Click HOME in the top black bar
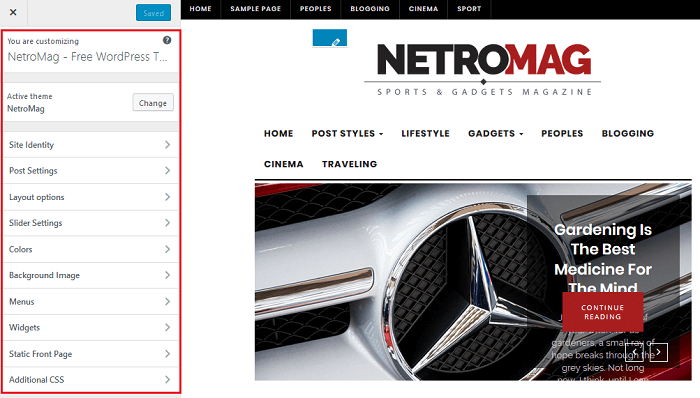700x398 pixels. click(200, 9)
